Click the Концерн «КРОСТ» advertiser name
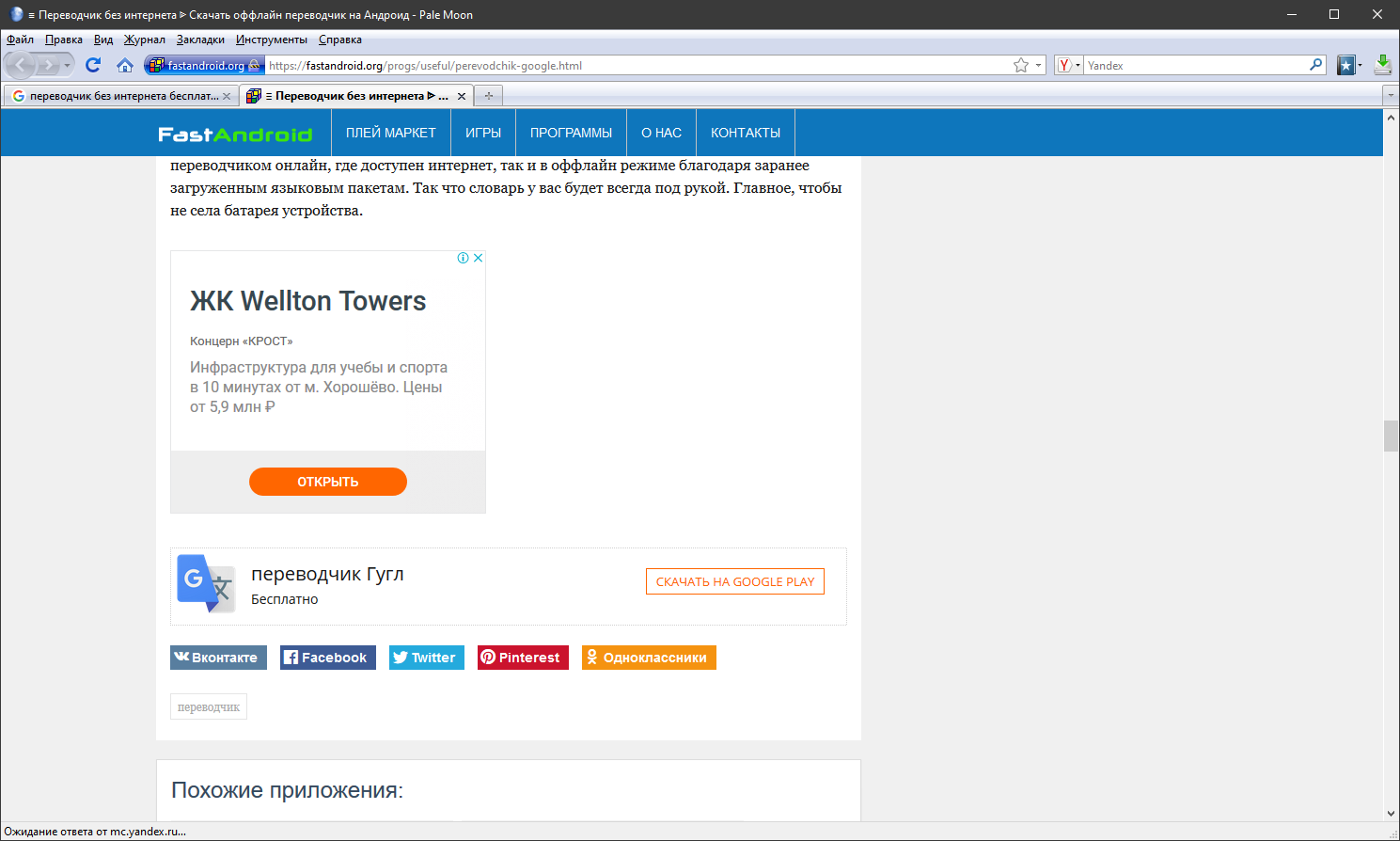1400x841 pixels. coord(242,341)
